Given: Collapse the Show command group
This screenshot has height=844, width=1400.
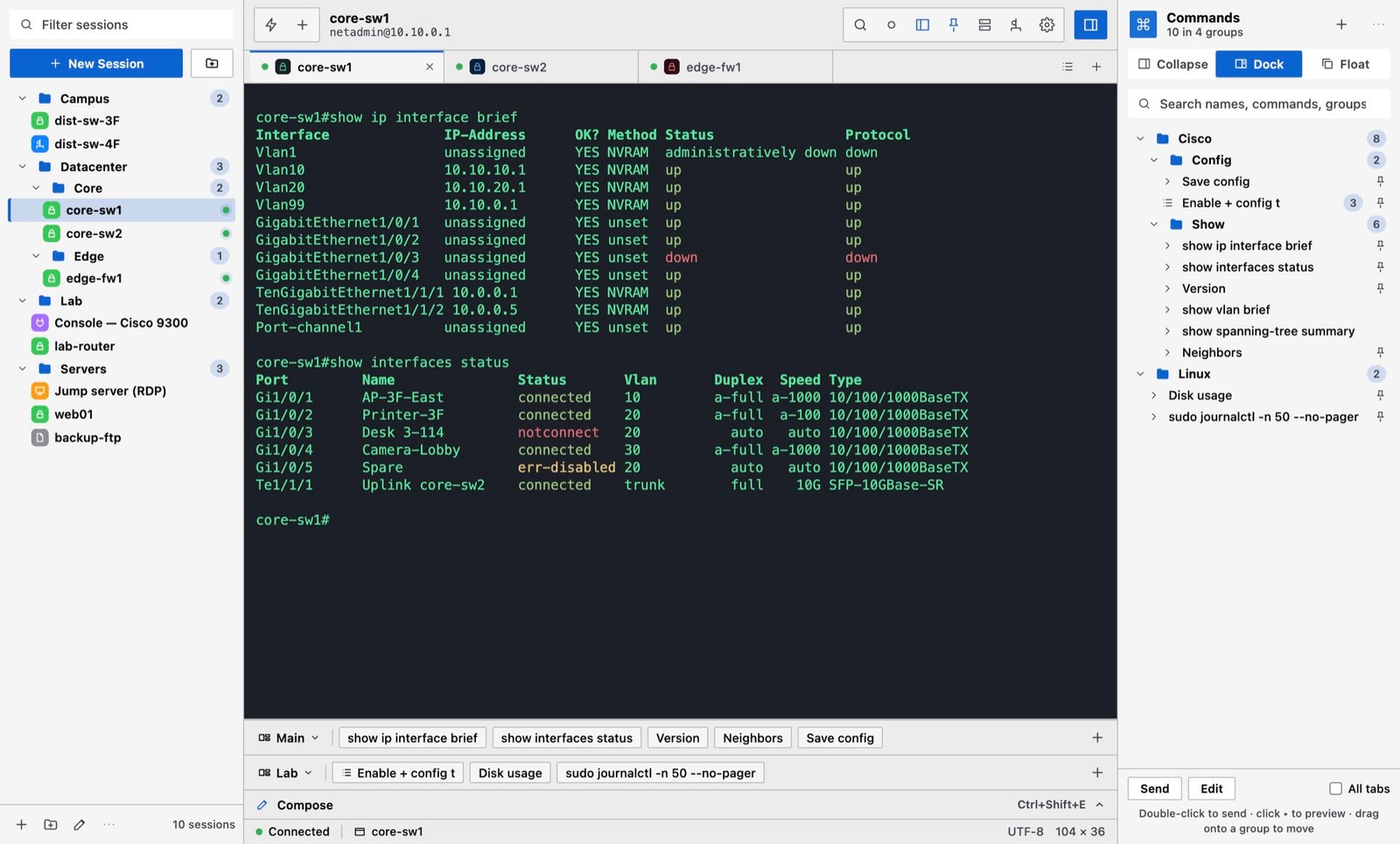Looking at the screenshot, I should (1154, 224).
